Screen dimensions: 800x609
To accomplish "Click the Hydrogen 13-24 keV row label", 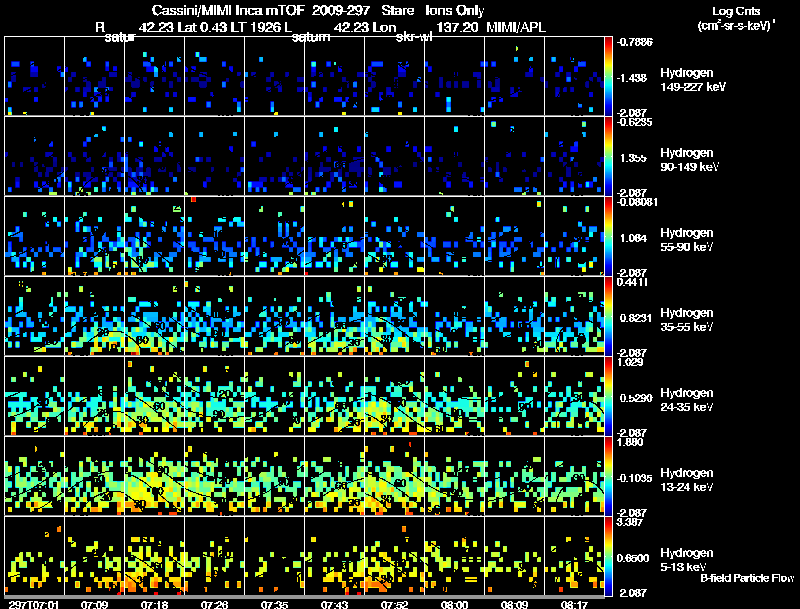I will [x=687, y=480].
